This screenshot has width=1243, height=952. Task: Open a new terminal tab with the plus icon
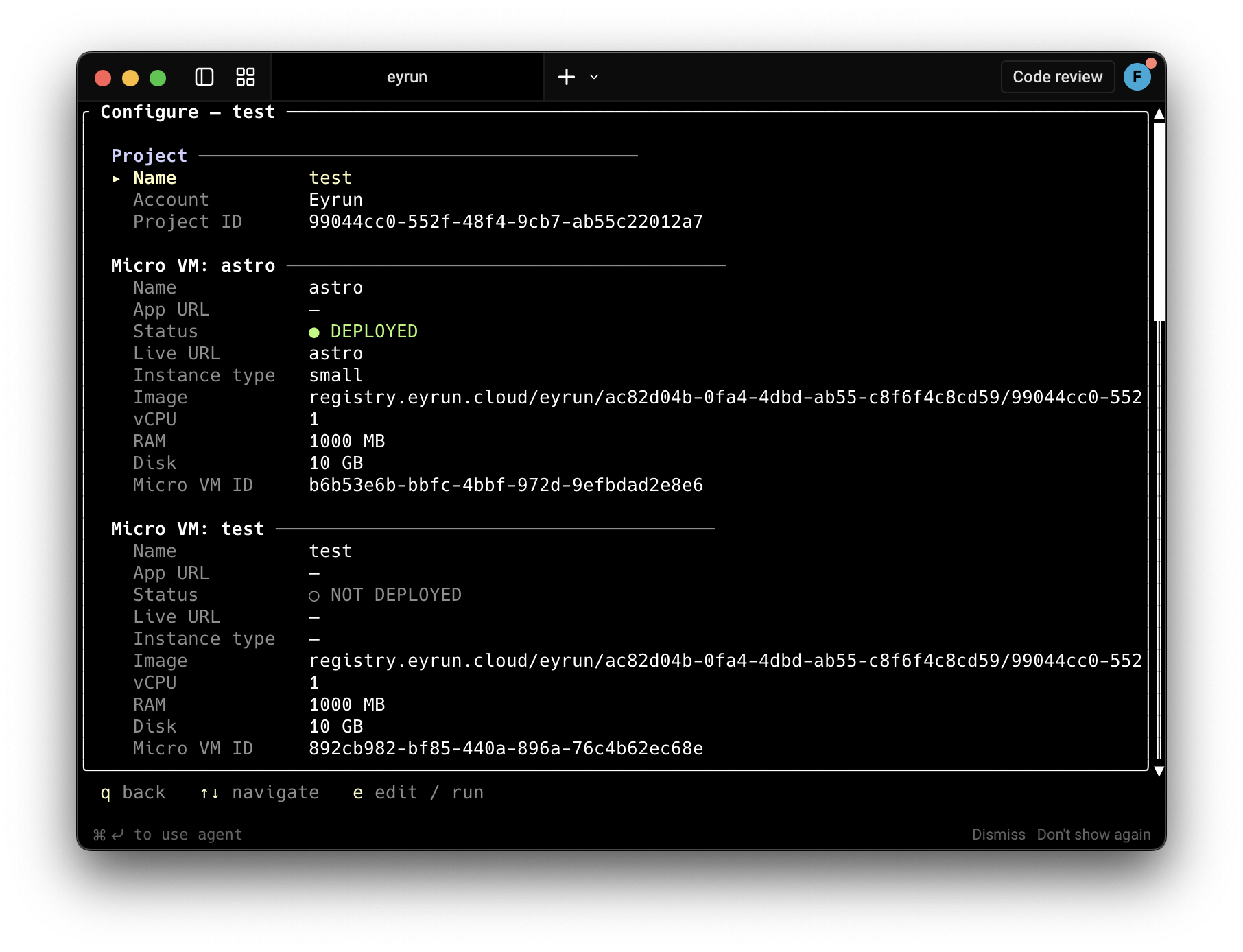point(566,77)
